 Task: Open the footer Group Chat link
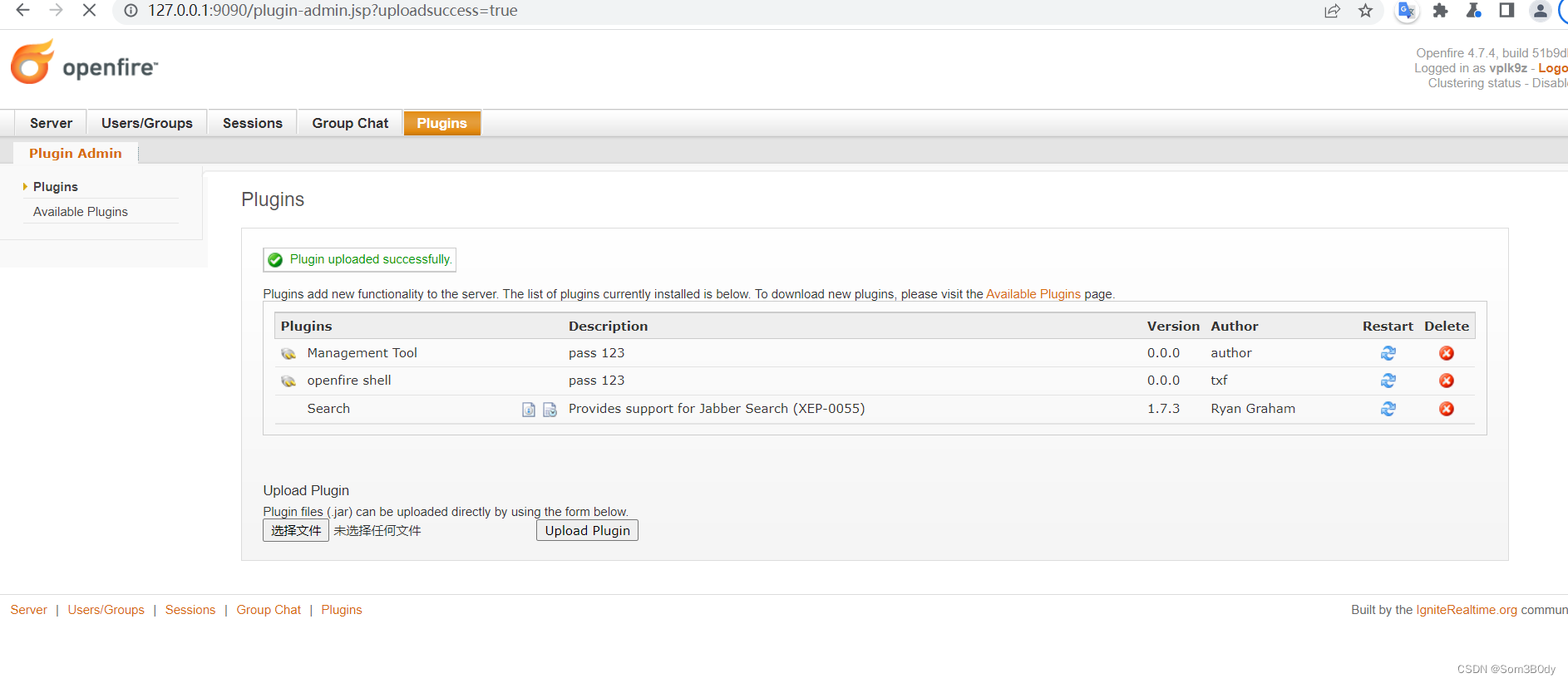click(269, 610)
